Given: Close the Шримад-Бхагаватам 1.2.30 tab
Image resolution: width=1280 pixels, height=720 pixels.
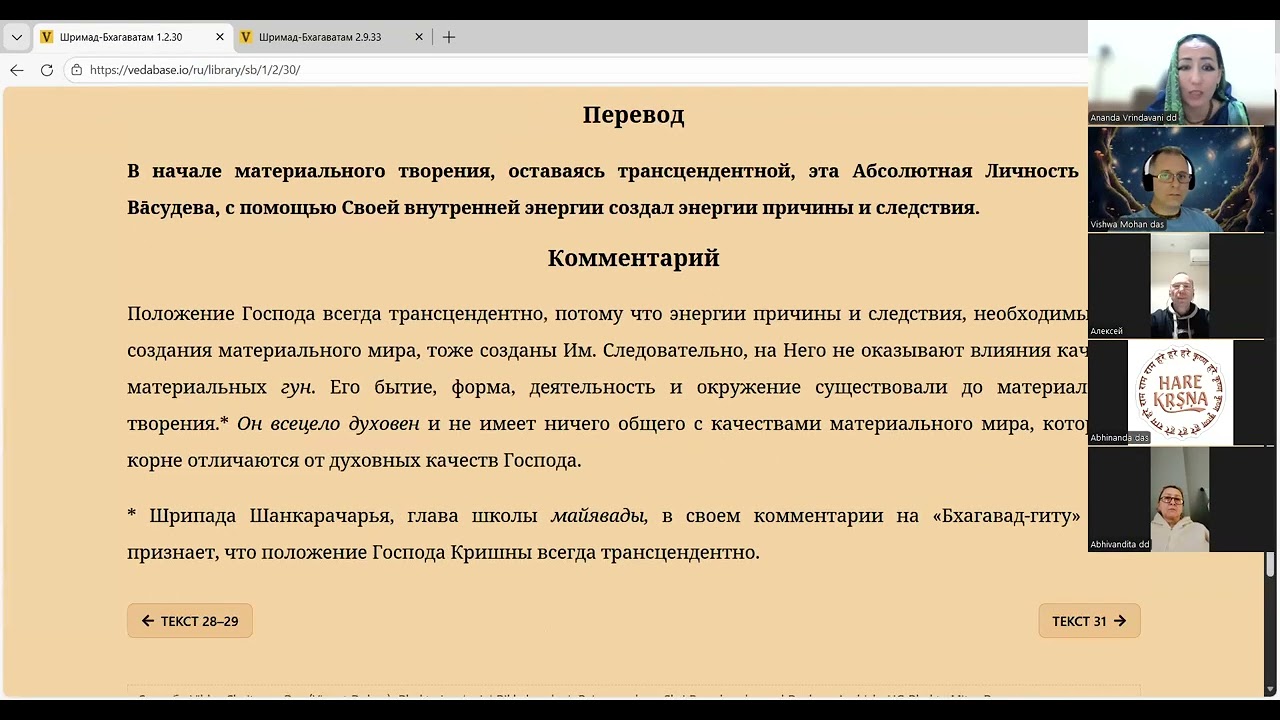Looking at the screenshot, I should pos(220,37).
